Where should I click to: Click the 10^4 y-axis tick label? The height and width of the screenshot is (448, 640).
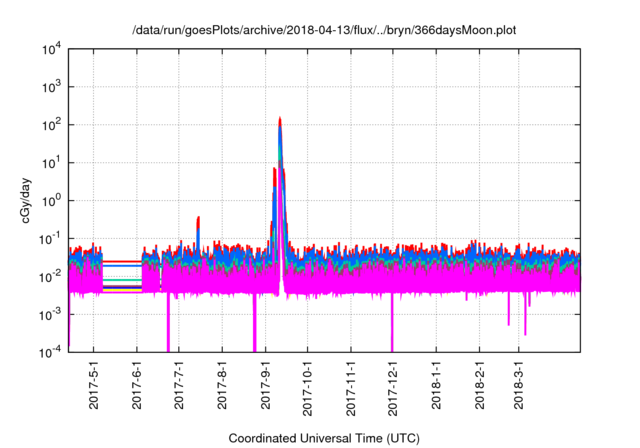[x=51, y=50]
